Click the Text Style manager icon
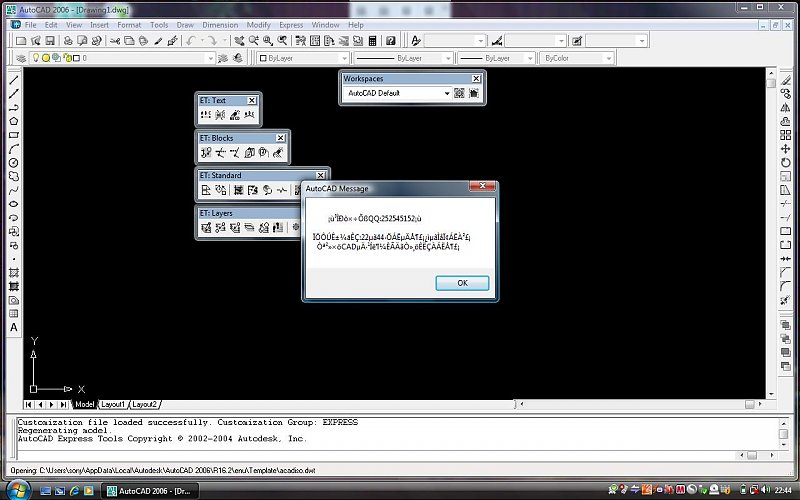Image resolution: width=800 pixels, height=500 pixels. (x=416, y=40)
